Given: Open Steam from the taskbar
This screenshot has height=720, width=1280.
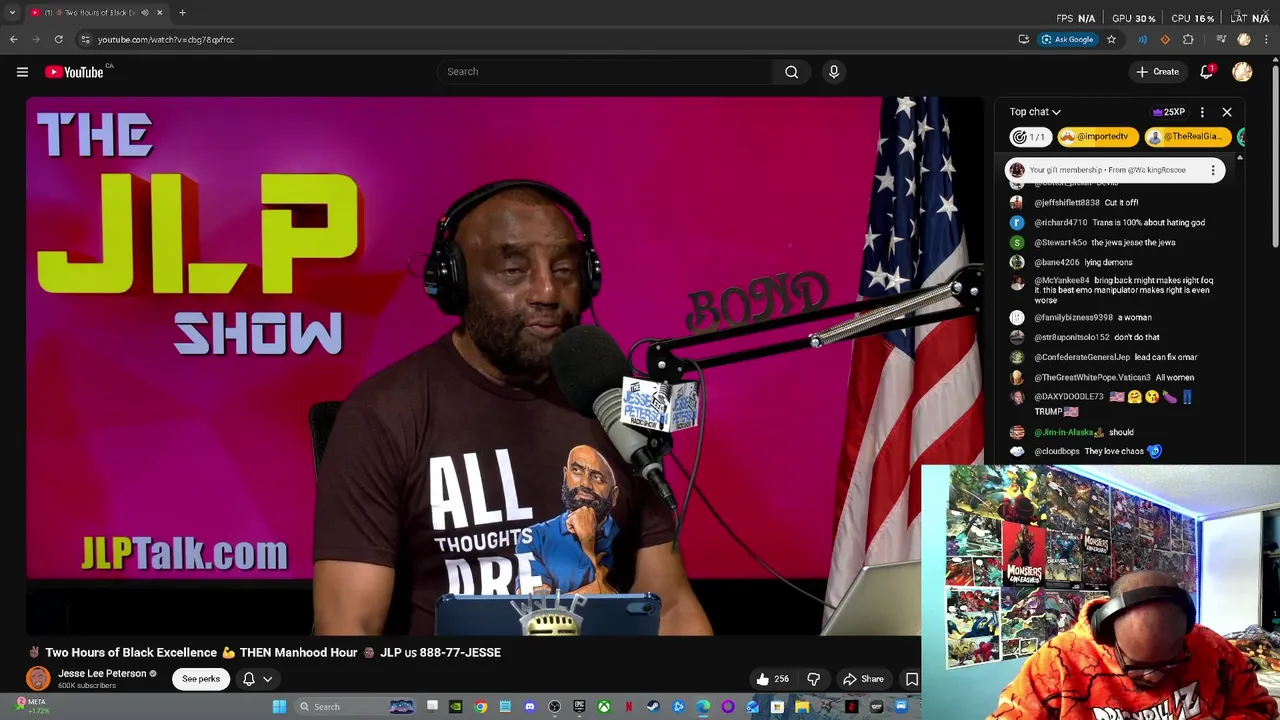Looking at the screenshot, I should (653, 707).
